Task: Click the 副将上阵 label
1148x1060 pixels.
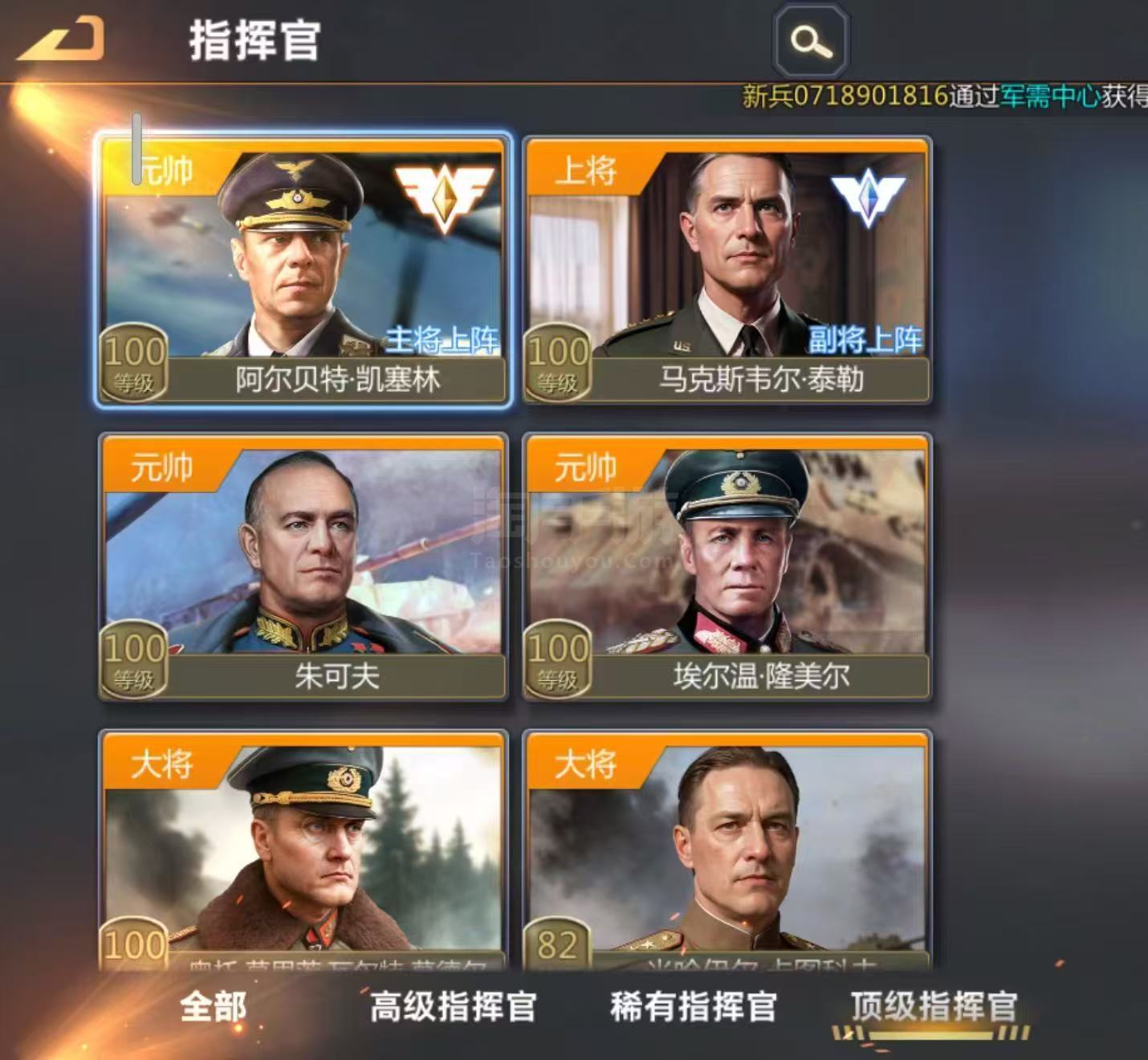Action: click(x=865, y=340)
